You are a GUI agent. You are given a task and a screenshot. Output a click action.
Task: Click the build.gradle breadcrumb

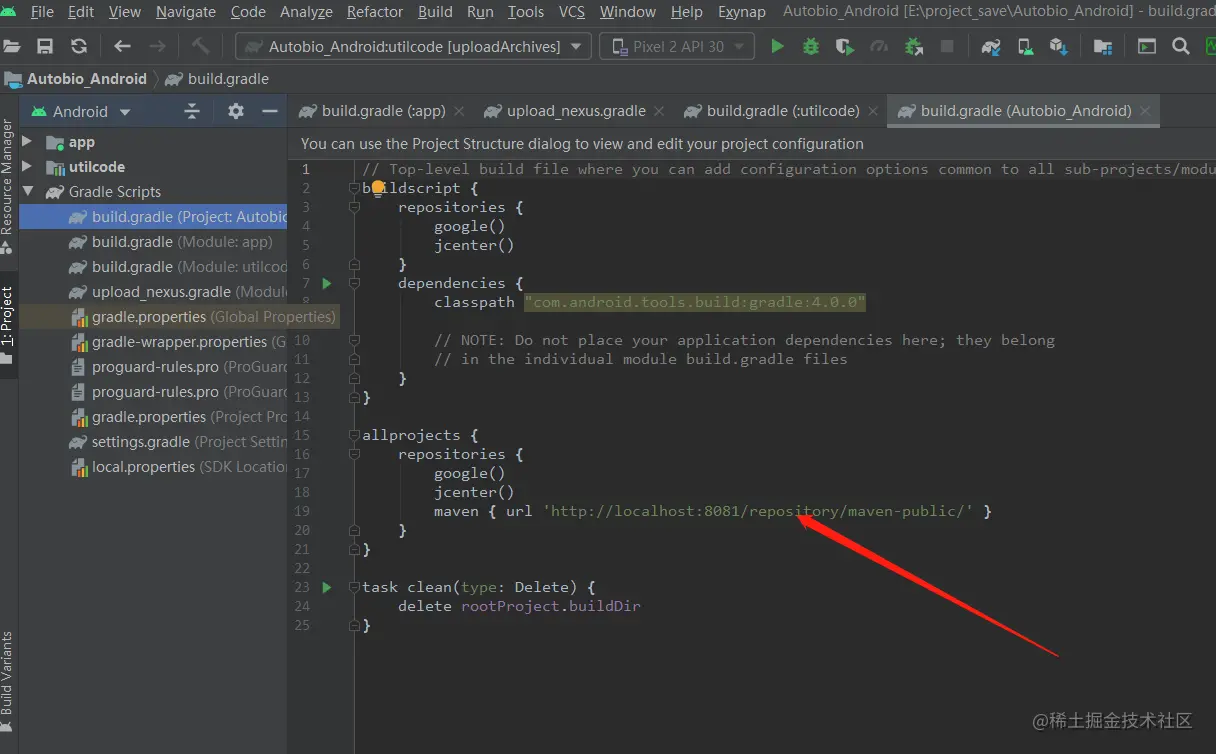[x=217, y=79]
